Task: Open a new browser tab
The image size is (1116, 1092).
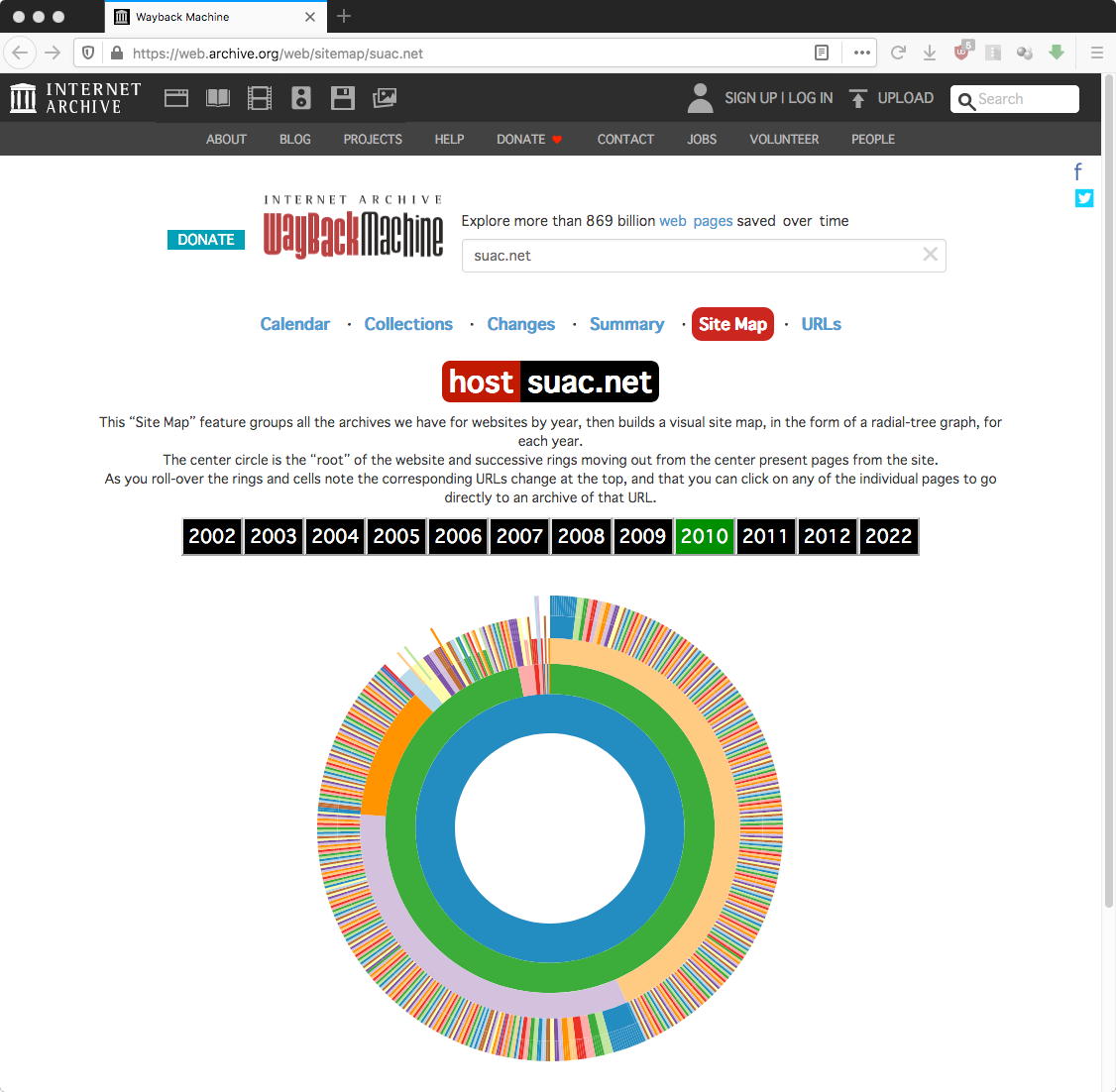Action: 344,17
